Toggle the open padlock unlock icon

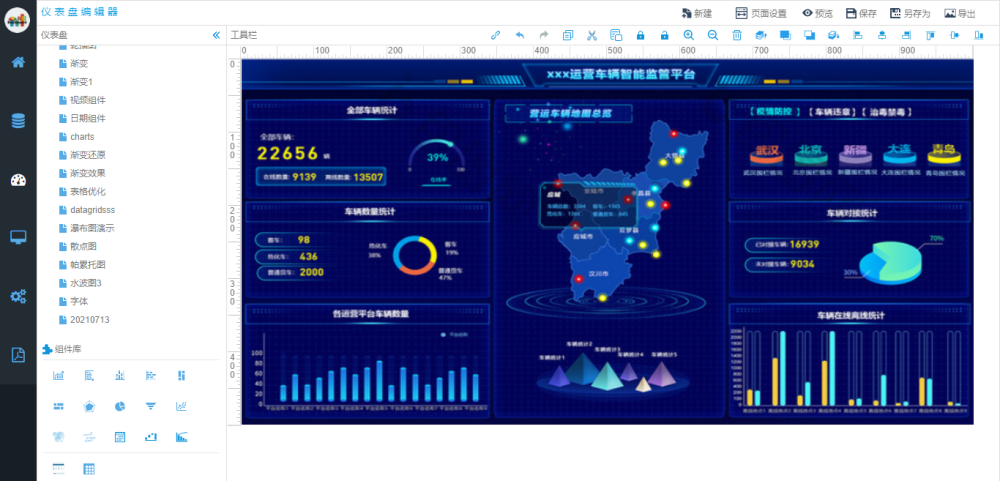click(x=664, y=35)
